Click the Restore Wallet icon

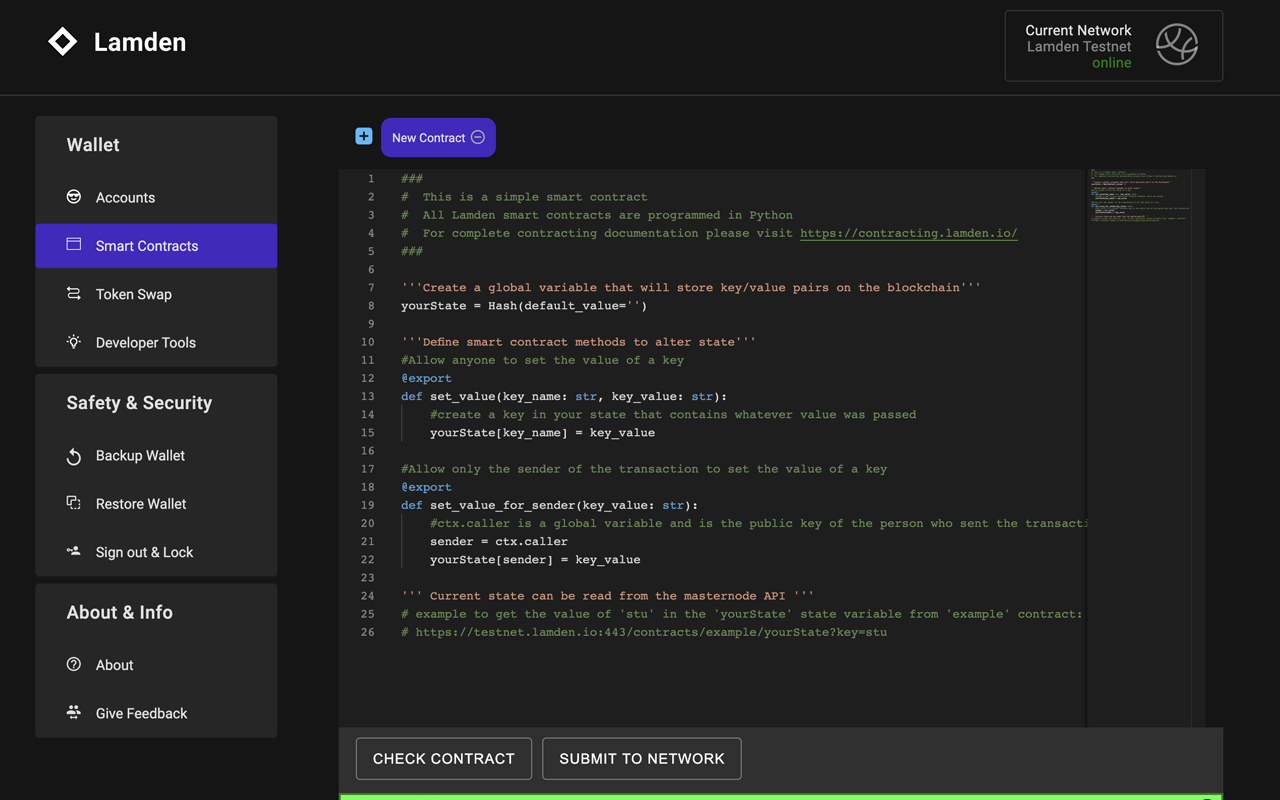pyautogui.click(x=73, y=503)
